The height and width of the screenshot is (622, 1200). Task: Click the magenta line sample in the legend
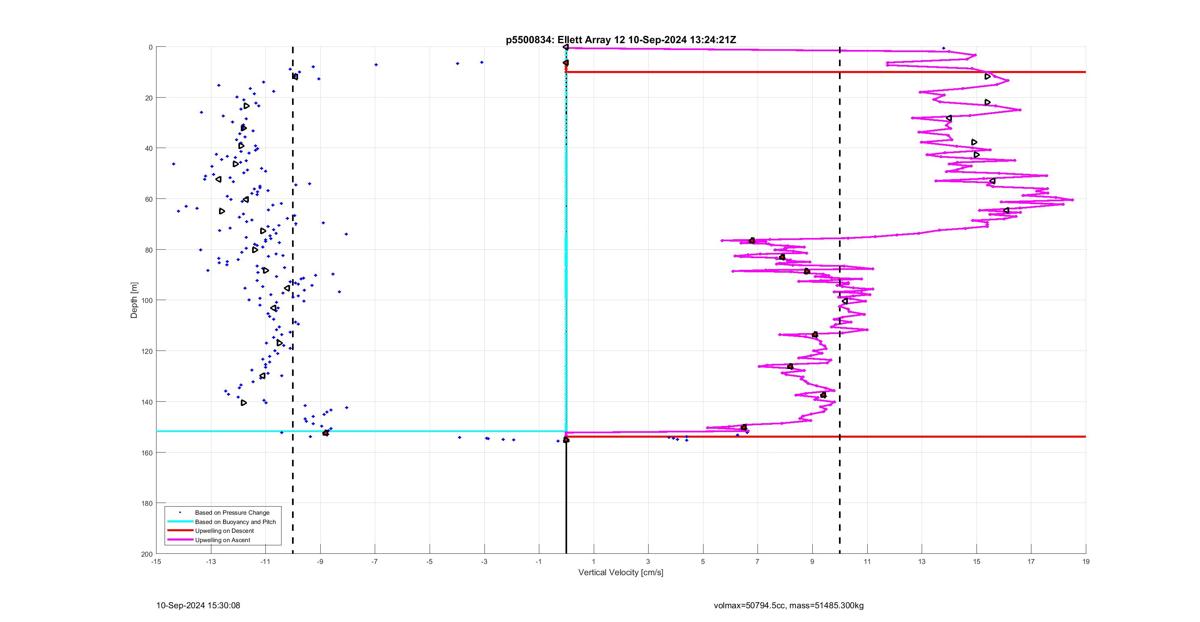pos(180,539)
